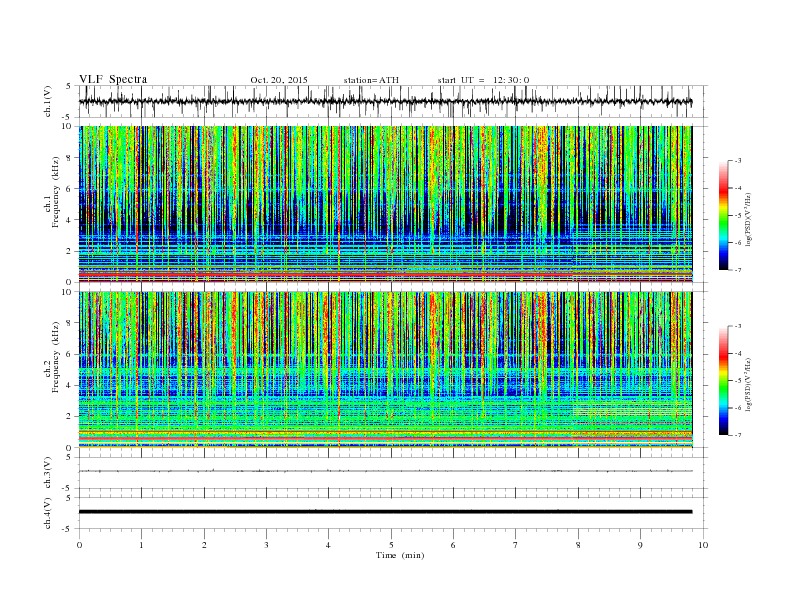Click the ch.2 spectrogram plot
The height and width of the screenshot is (612, 792).
pos(385,370)
